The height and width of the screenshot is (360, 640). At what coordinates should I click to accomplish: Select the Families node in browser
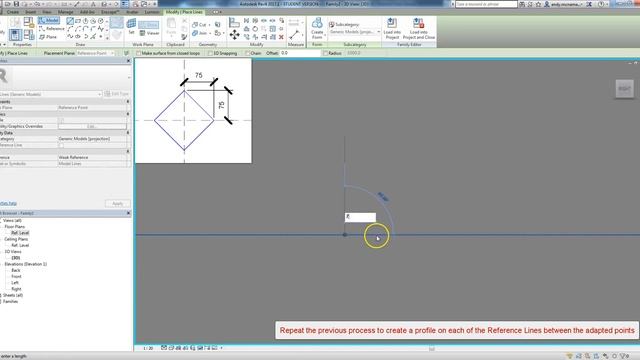point(11,301)
